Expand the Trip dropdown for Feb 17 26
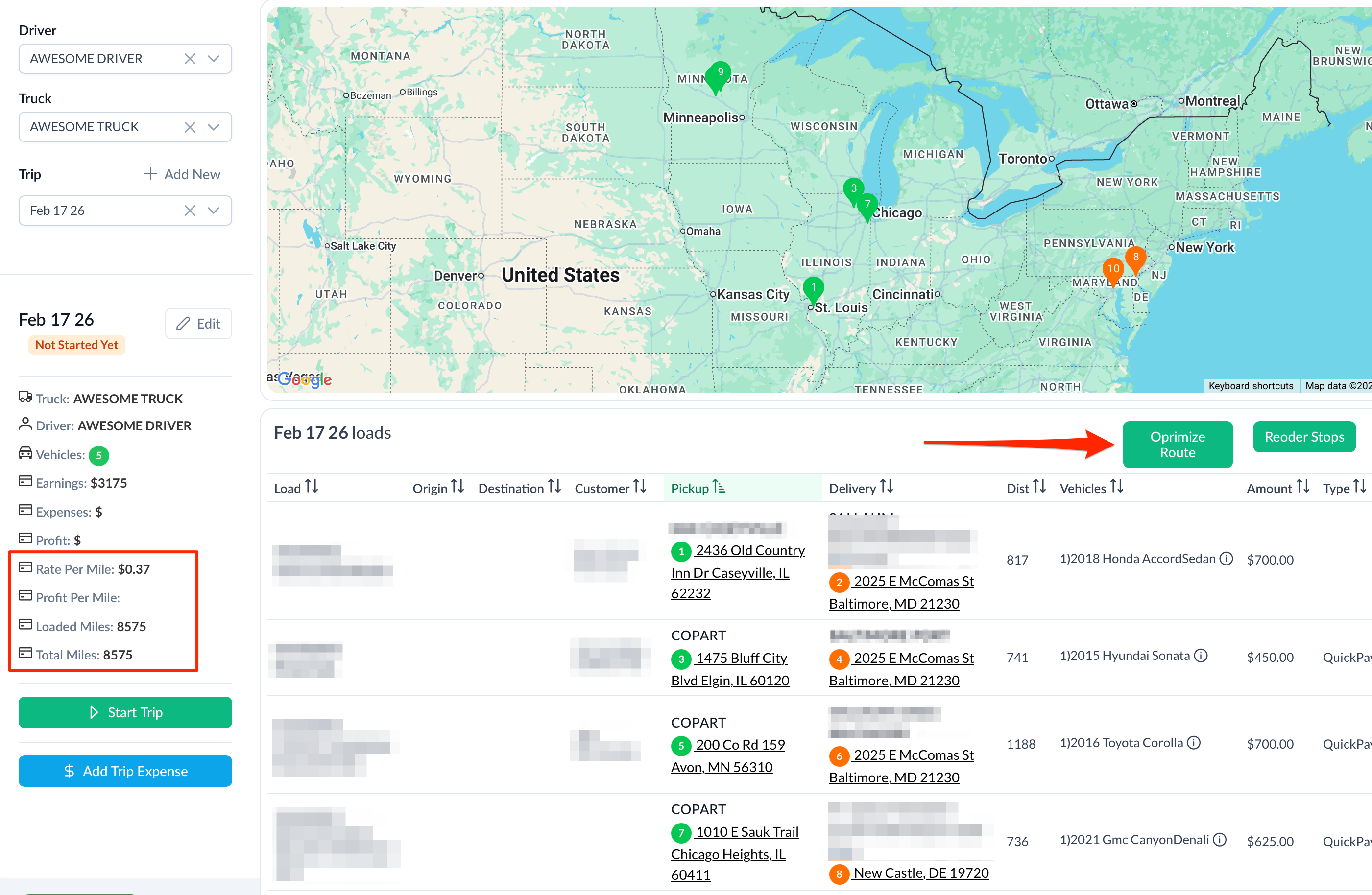Image resolution: width=1372 pixels, height=895 pixels. point(214,211)
